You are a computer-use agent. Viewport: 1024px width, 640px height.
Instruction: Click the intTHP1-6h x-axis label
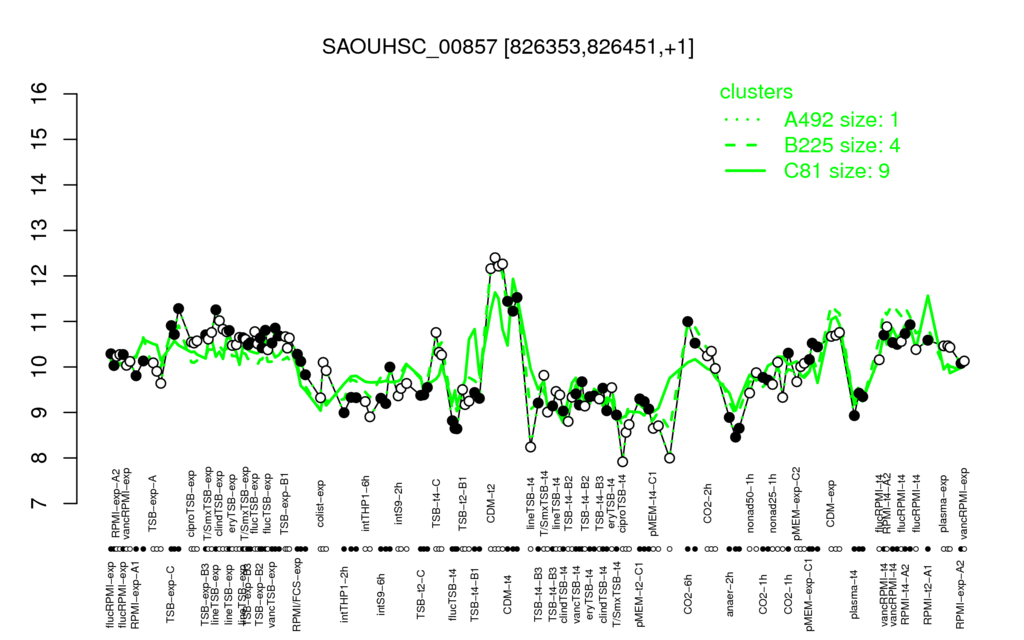click(x=366, y=502)
